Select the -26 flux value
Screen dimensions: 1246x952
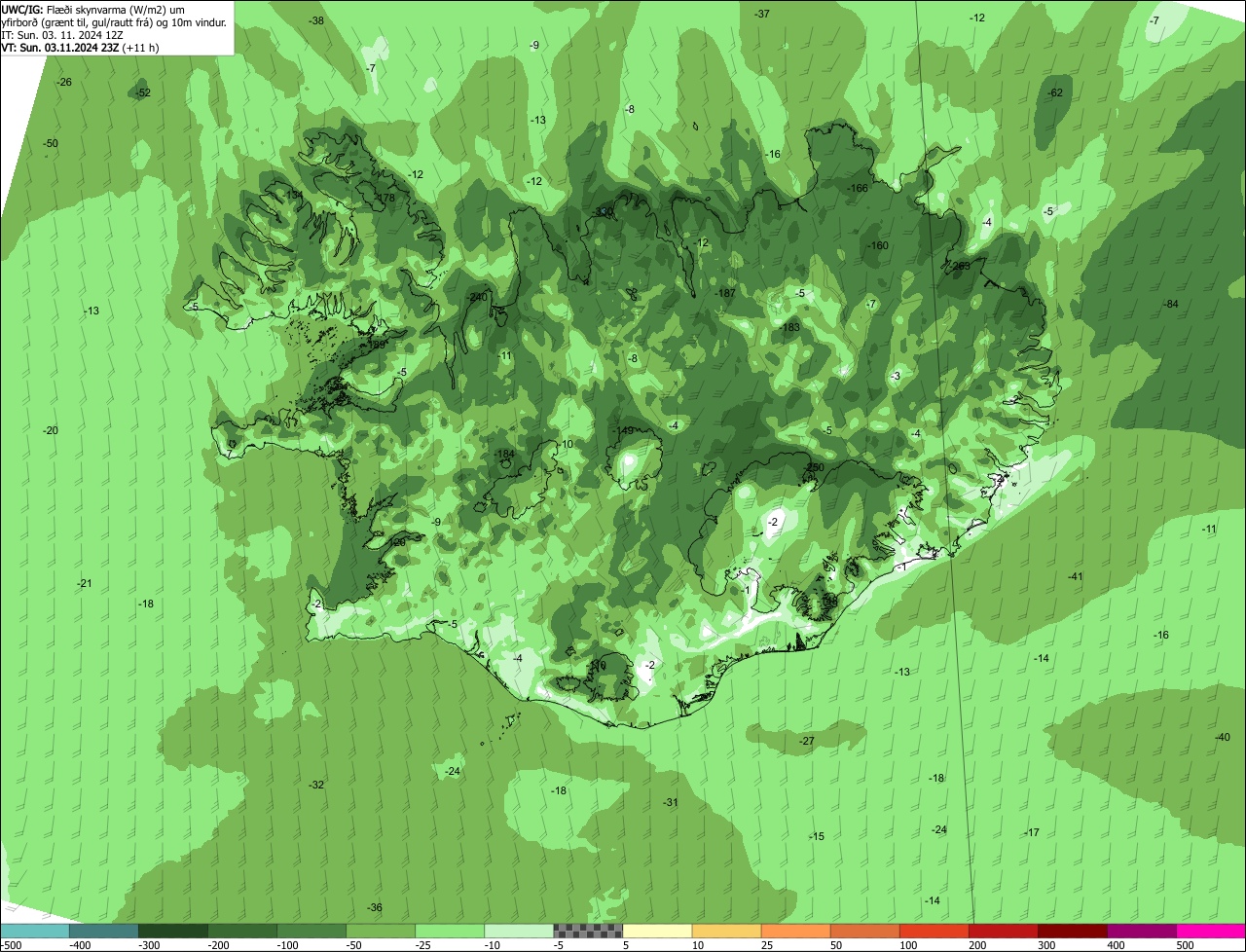64,82
